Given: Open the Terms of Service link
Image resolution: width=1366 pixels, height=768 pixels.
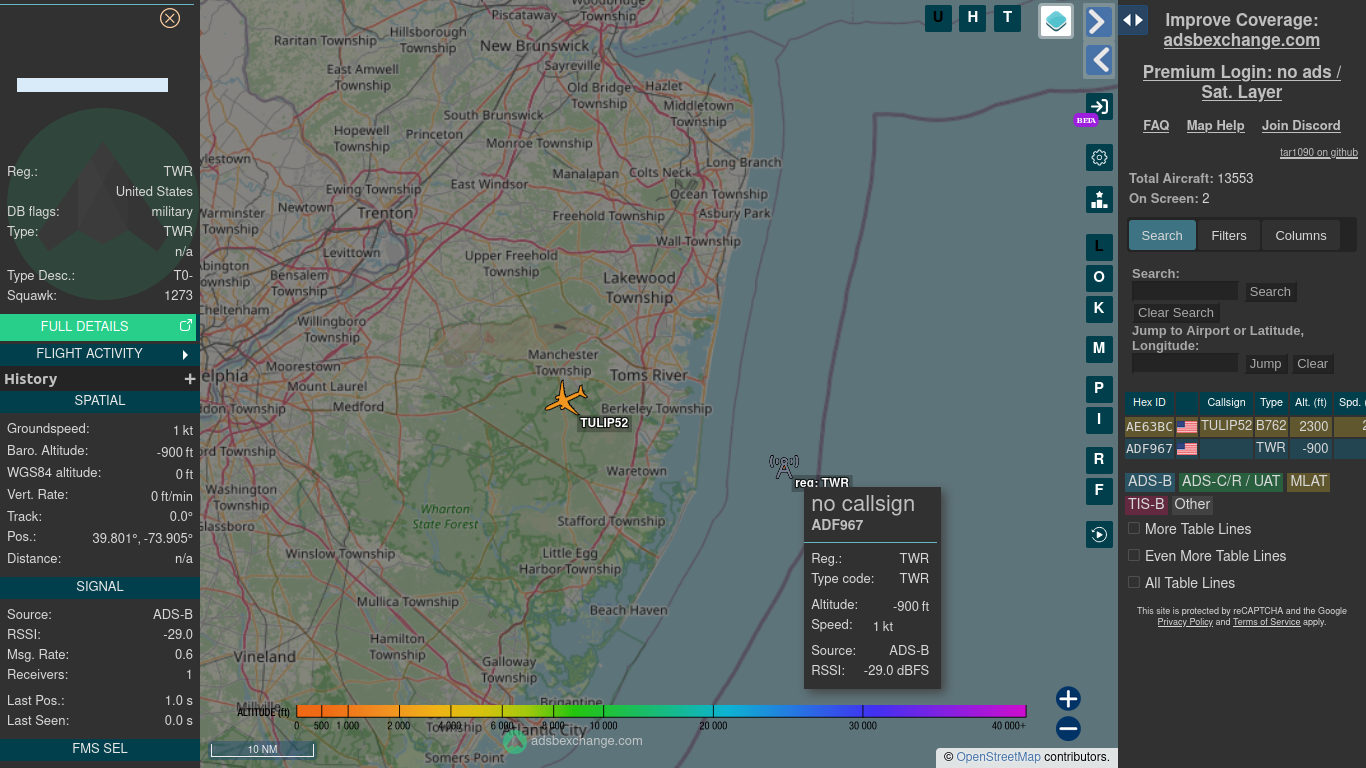Looking at the screenshot, I should tap(1266, 622).
